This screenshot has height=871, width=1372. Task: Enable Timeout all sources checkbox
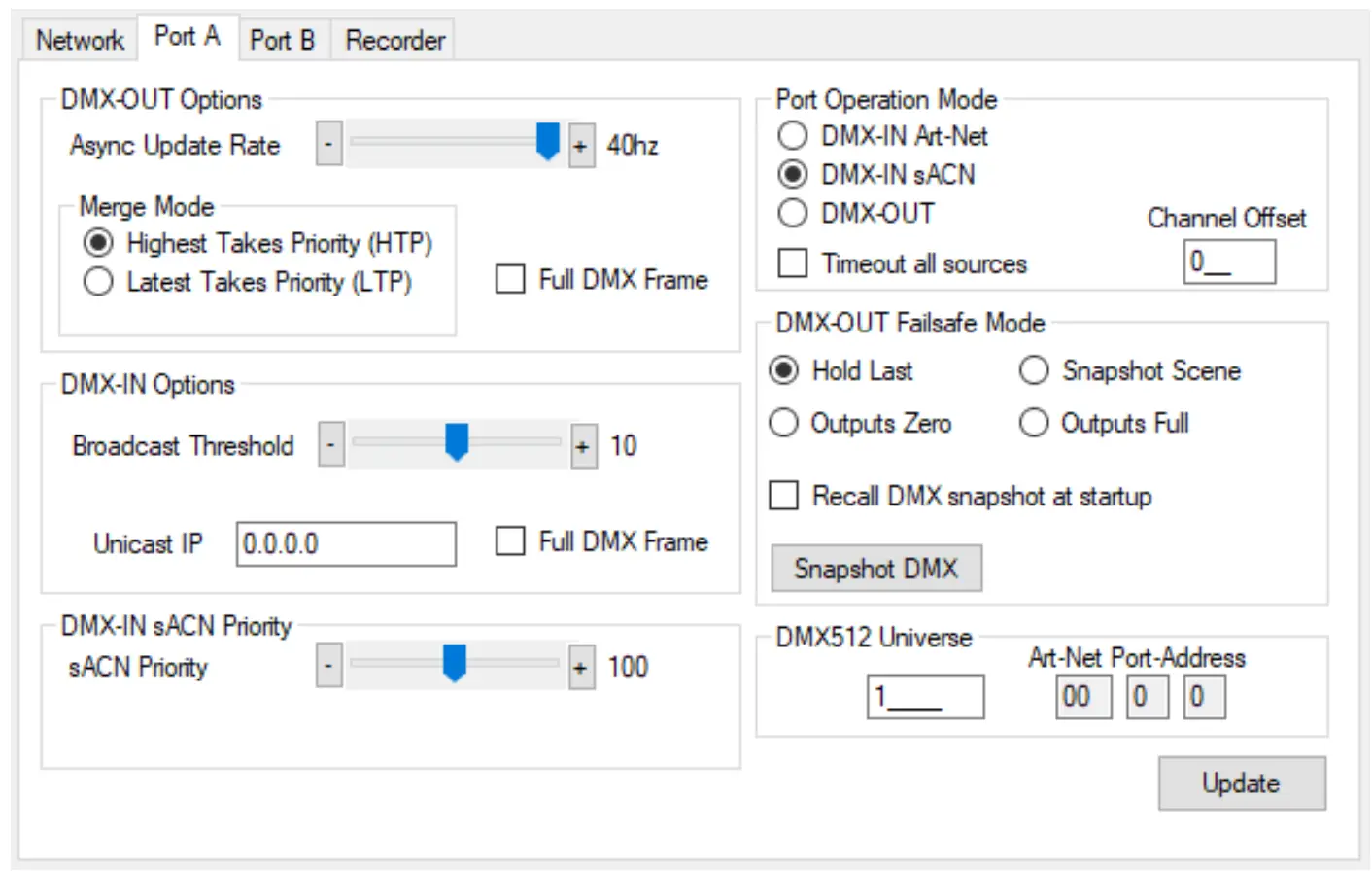tap(793, 263)
